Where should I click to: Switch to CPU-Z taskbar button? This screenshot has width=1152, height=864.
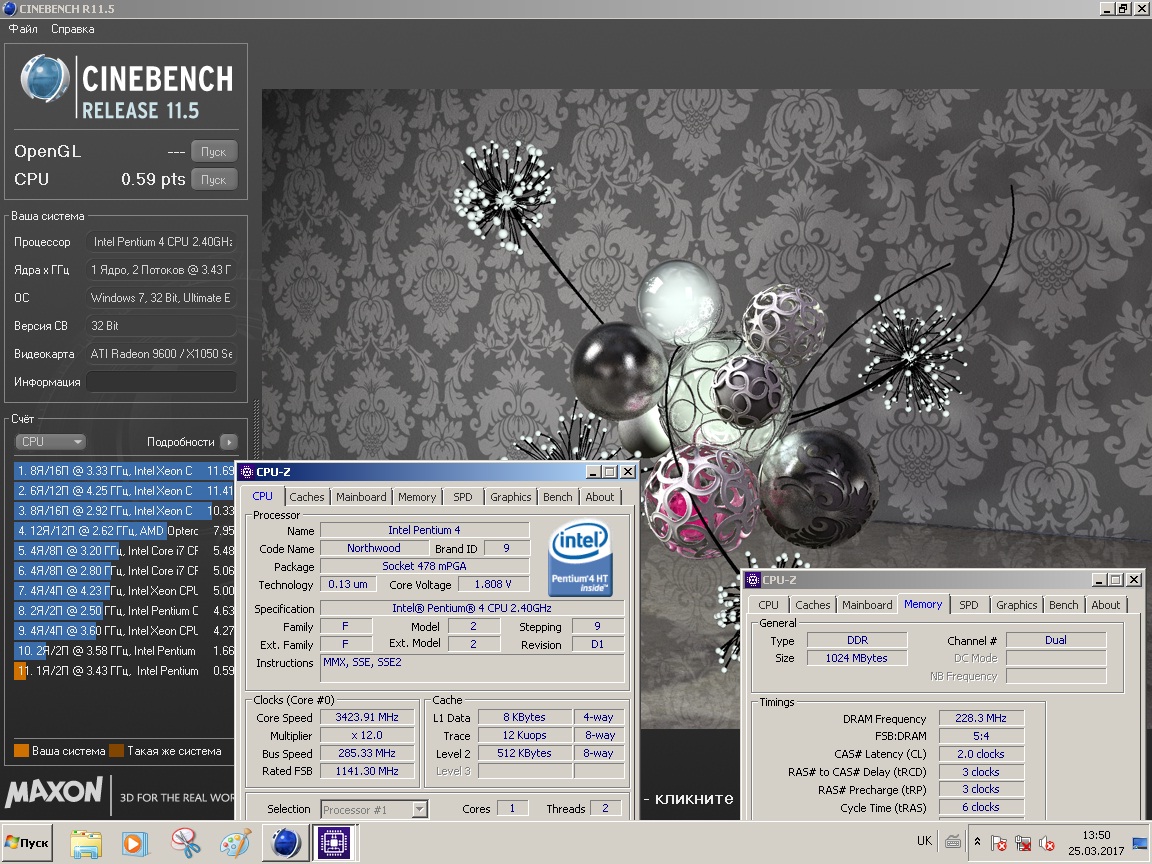point(333,843)
